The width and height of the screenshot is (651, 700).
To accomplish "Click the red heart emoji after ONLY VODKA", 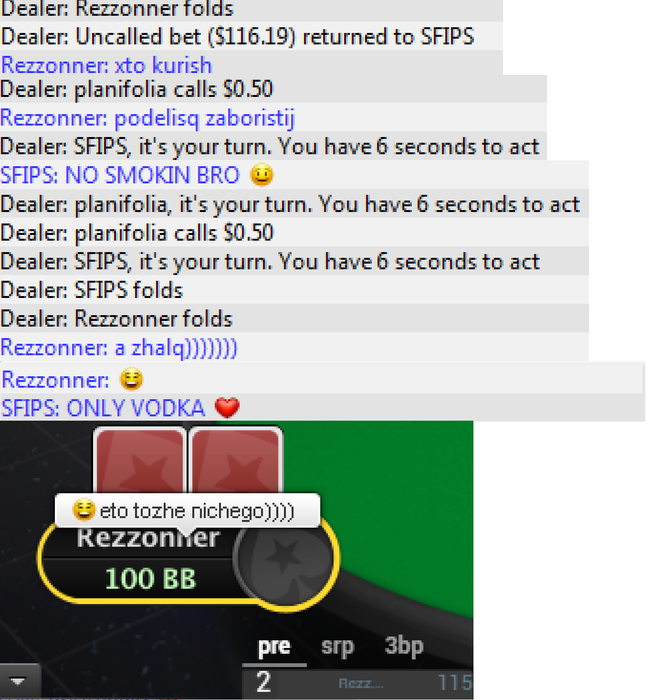I will tap(227, 408).
